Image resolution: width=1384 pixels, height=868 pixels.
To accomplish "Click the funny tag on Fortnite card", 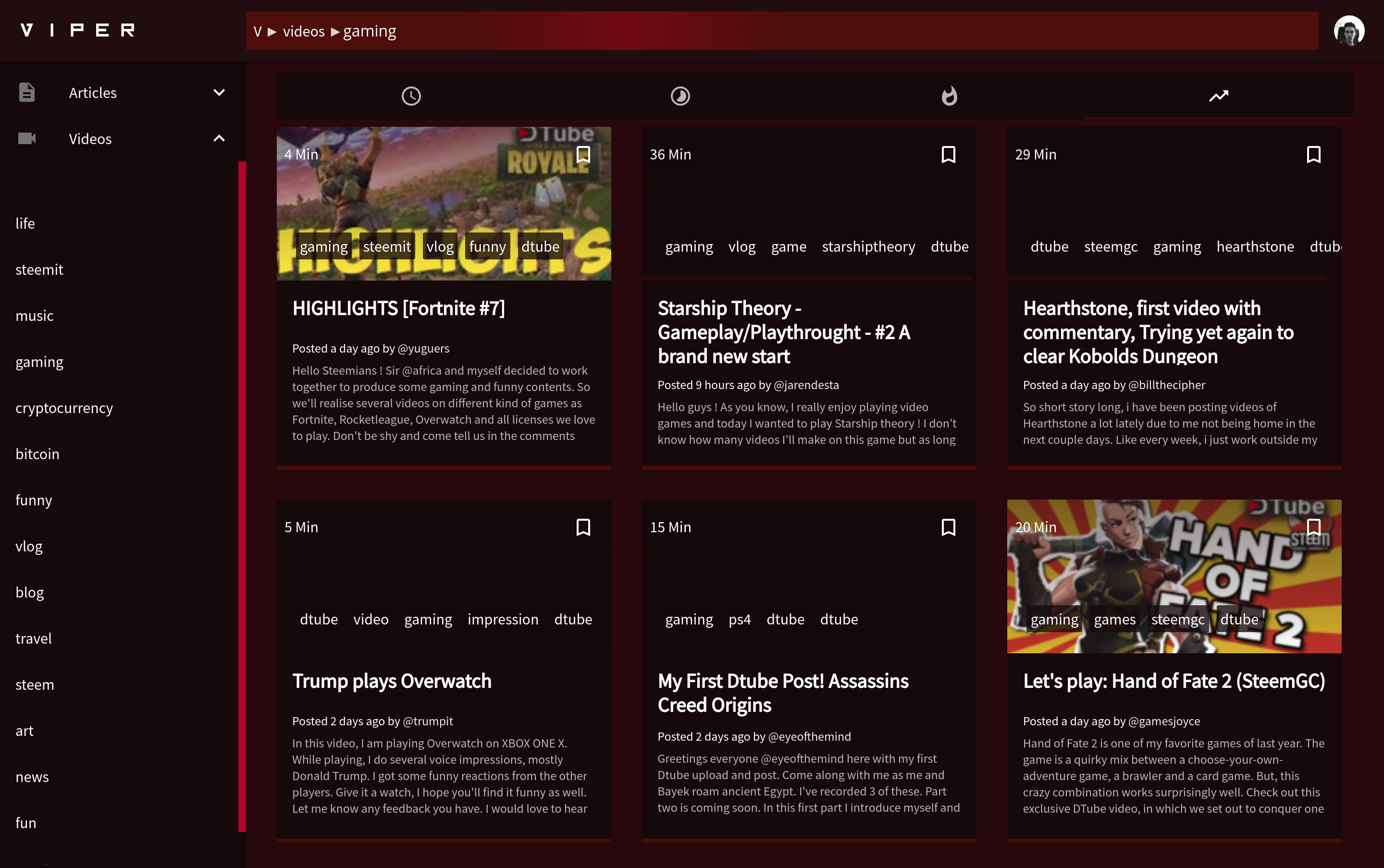I will pos(487,247).
